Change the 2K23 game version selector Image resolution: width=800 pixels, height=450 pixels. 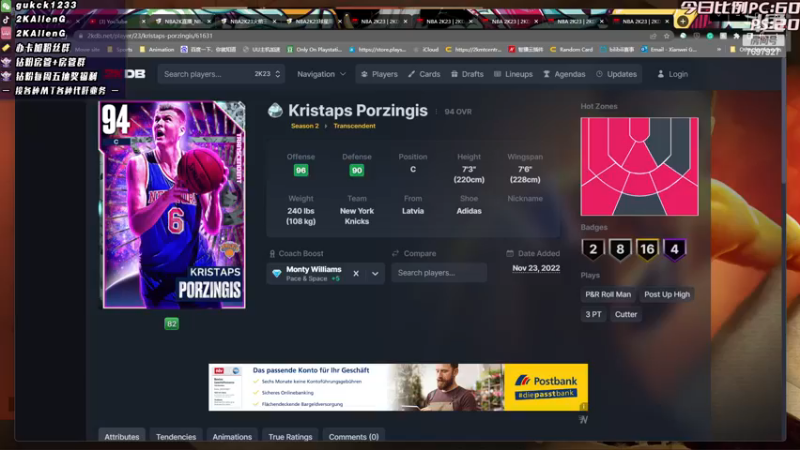[267, 74]
